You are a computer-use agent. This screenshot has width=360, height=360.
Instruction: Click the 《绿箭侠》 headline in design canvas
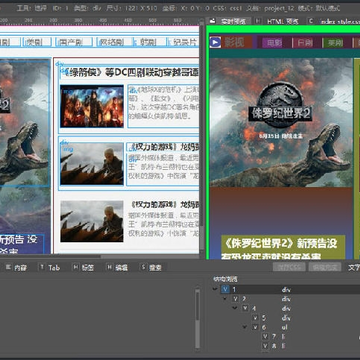click(130, 73)
